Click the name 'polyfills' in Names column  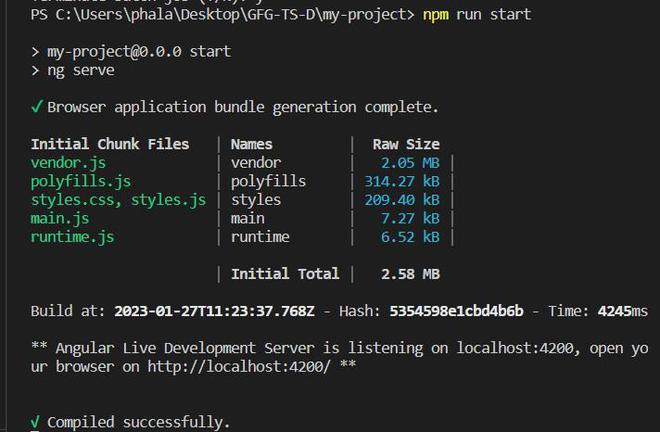tap(268, 181)
